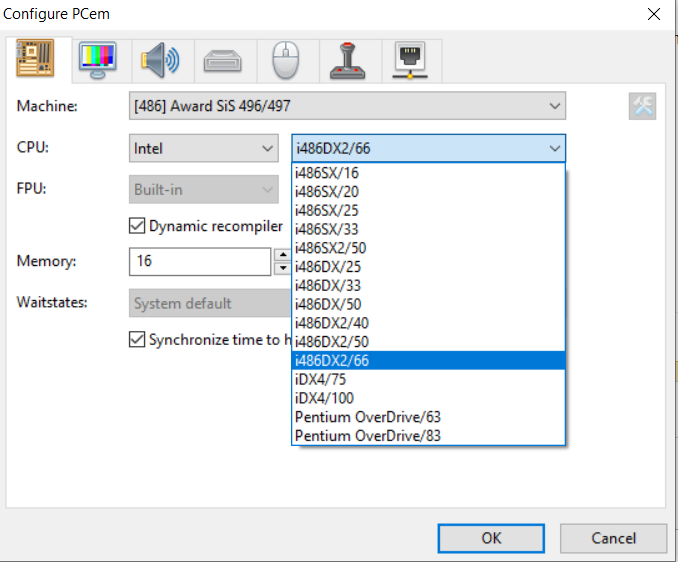
Task: Increase memory with the spinner up arrow
Action: pos(282,255)
